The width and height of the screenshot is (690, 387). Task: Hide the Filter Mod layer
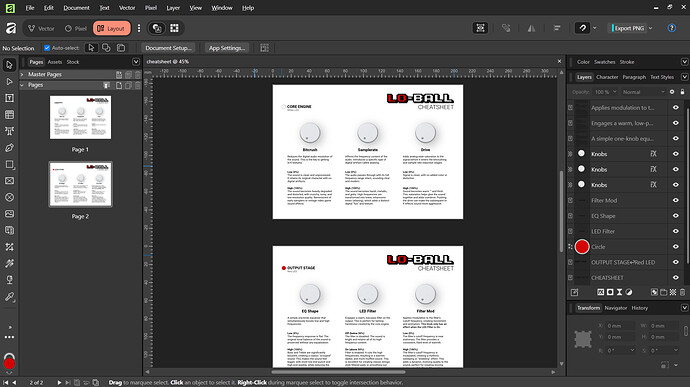point(675,200)
